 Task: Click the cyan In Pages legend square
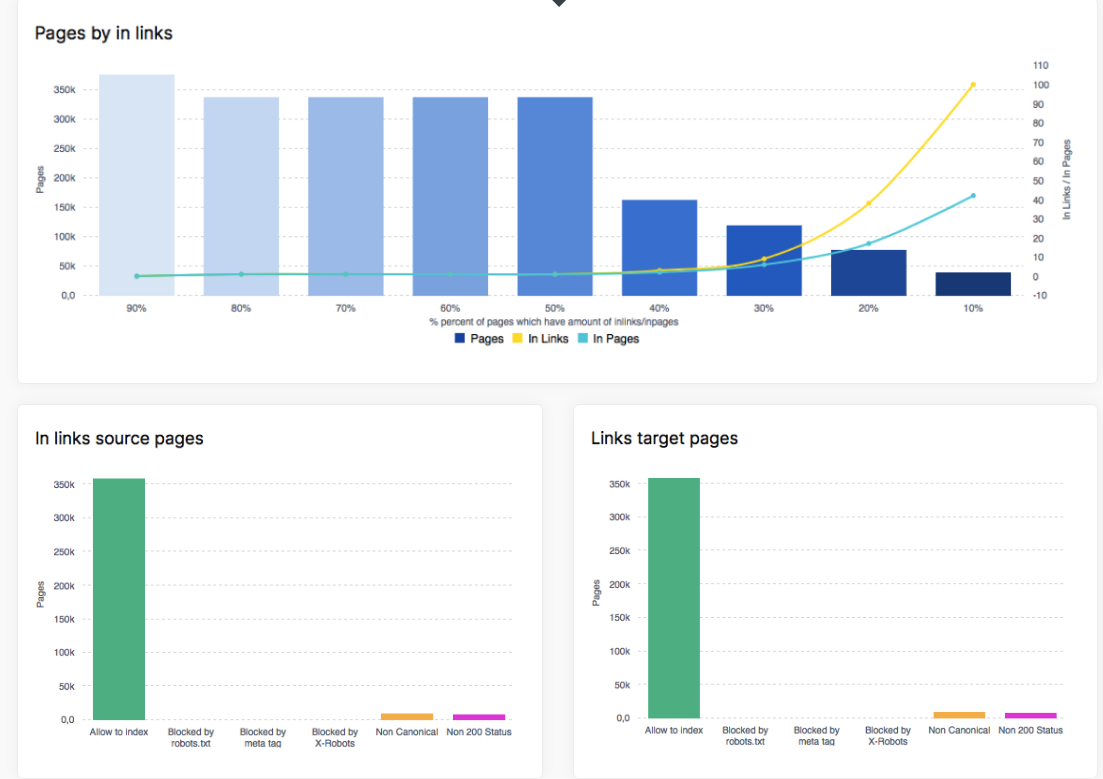click(x=583, y=339)
